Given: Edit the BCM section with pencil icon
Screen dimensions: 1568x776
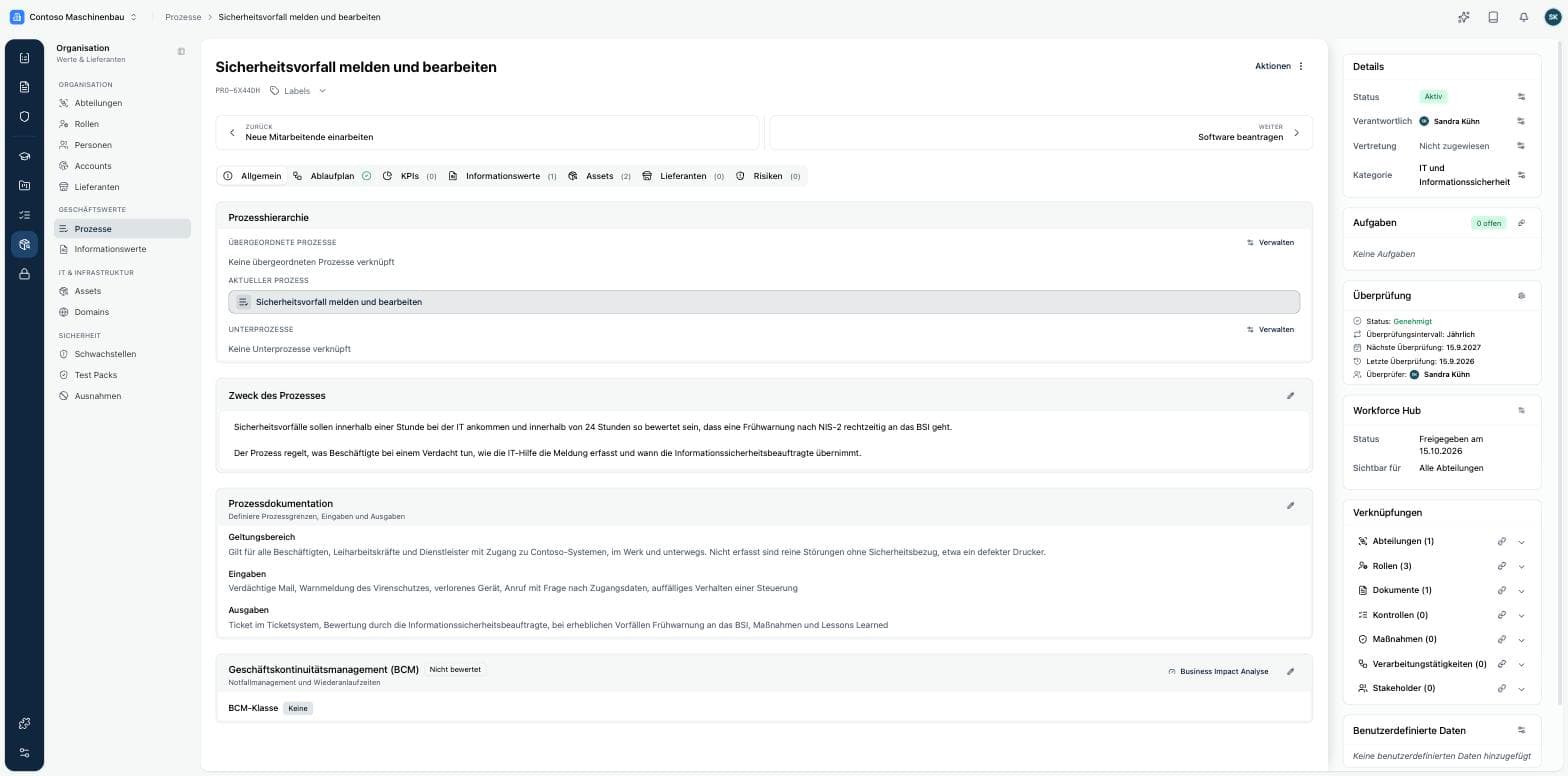Looking at the screenshot, I should [x=1290, y=672].
